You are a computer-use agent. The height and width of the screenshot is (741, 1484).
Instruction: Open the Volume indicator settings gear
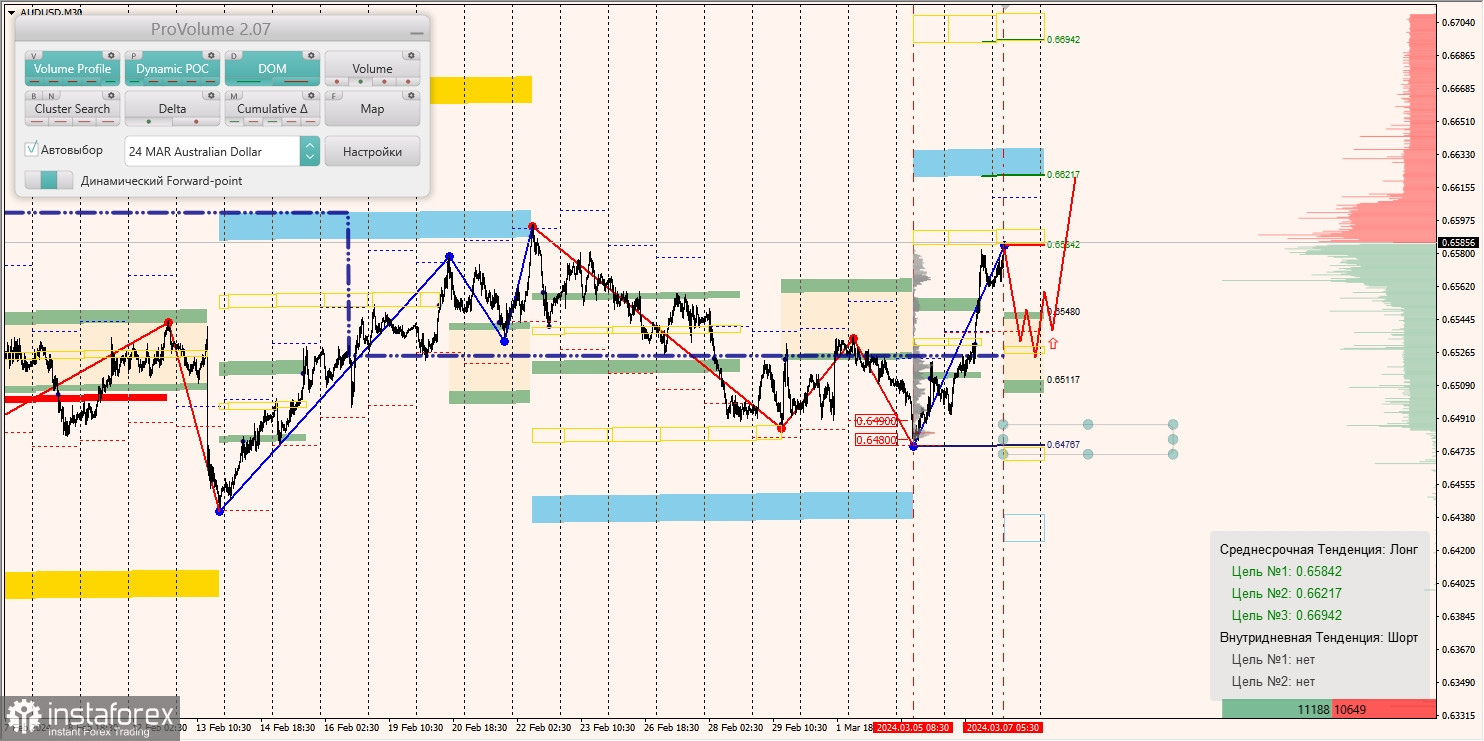point(411,56)
